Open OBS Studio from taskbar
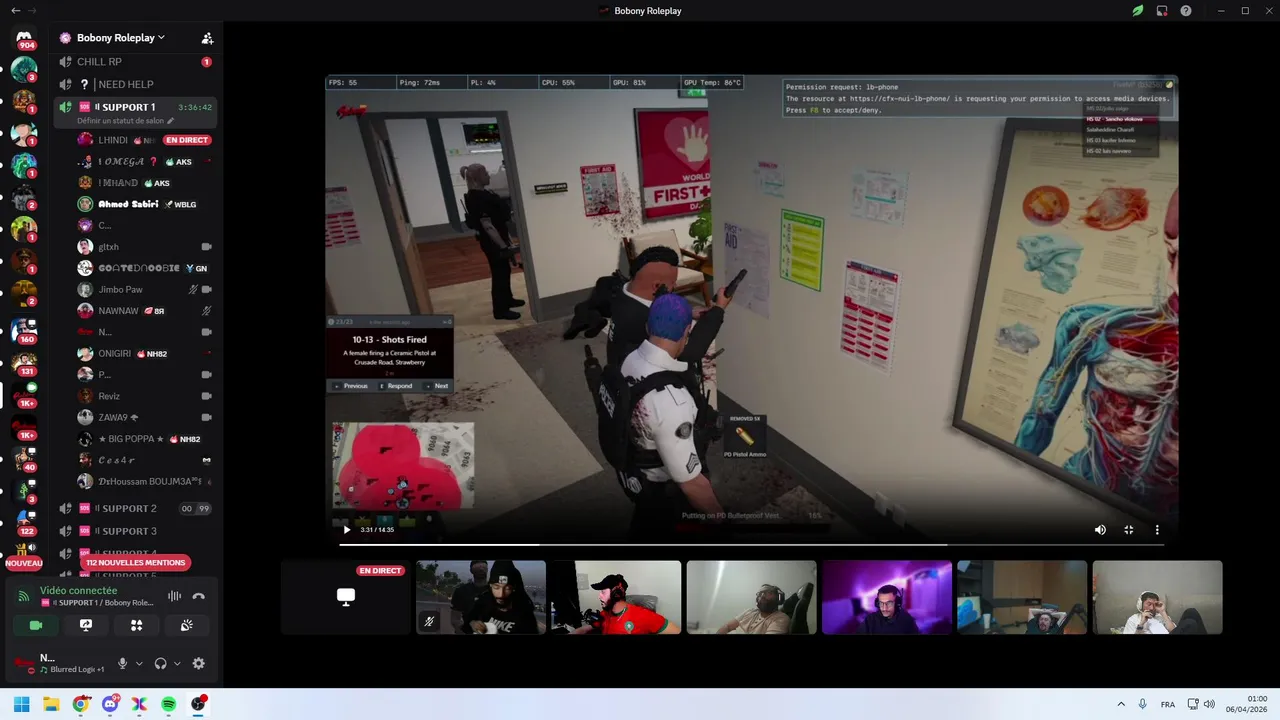 point(198,704)
